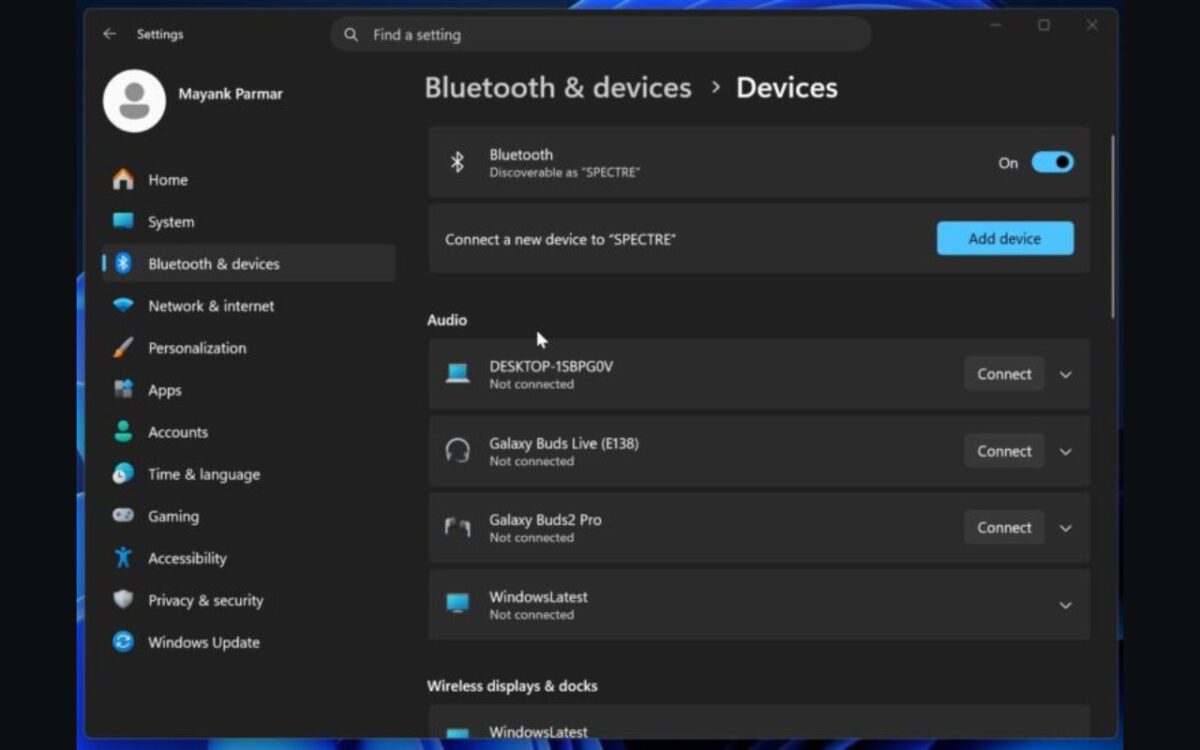Turn off the Bluetooth toggle

tap(1052, 162)
